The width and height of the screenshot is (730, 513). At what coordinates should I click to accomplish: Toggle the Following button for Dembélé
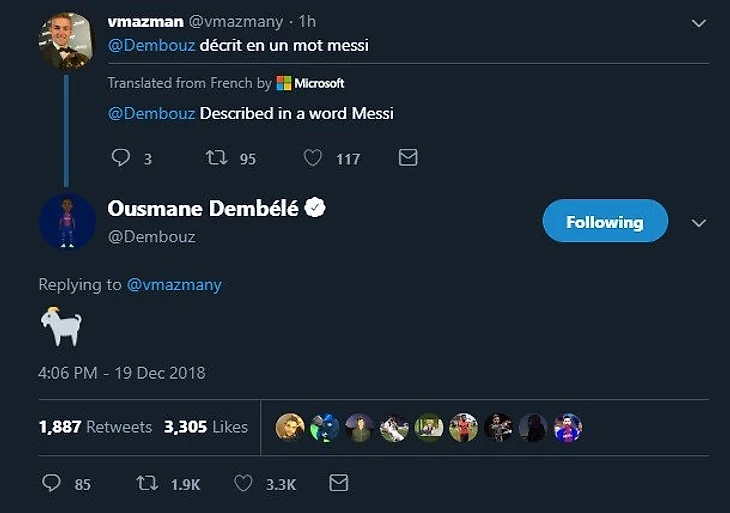(x=604, y=221)
